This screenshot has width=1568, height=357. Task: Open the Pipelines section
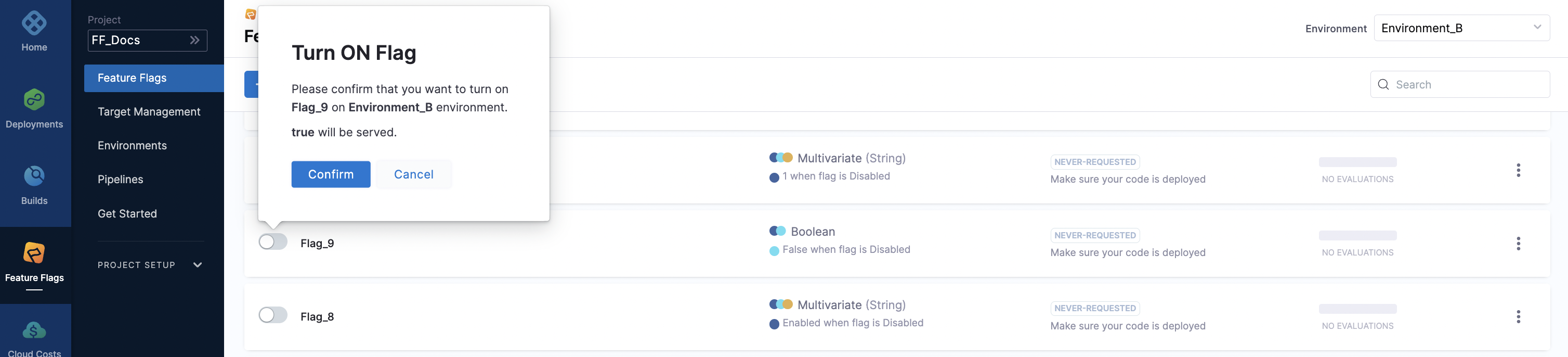click(x=120, y=178)
